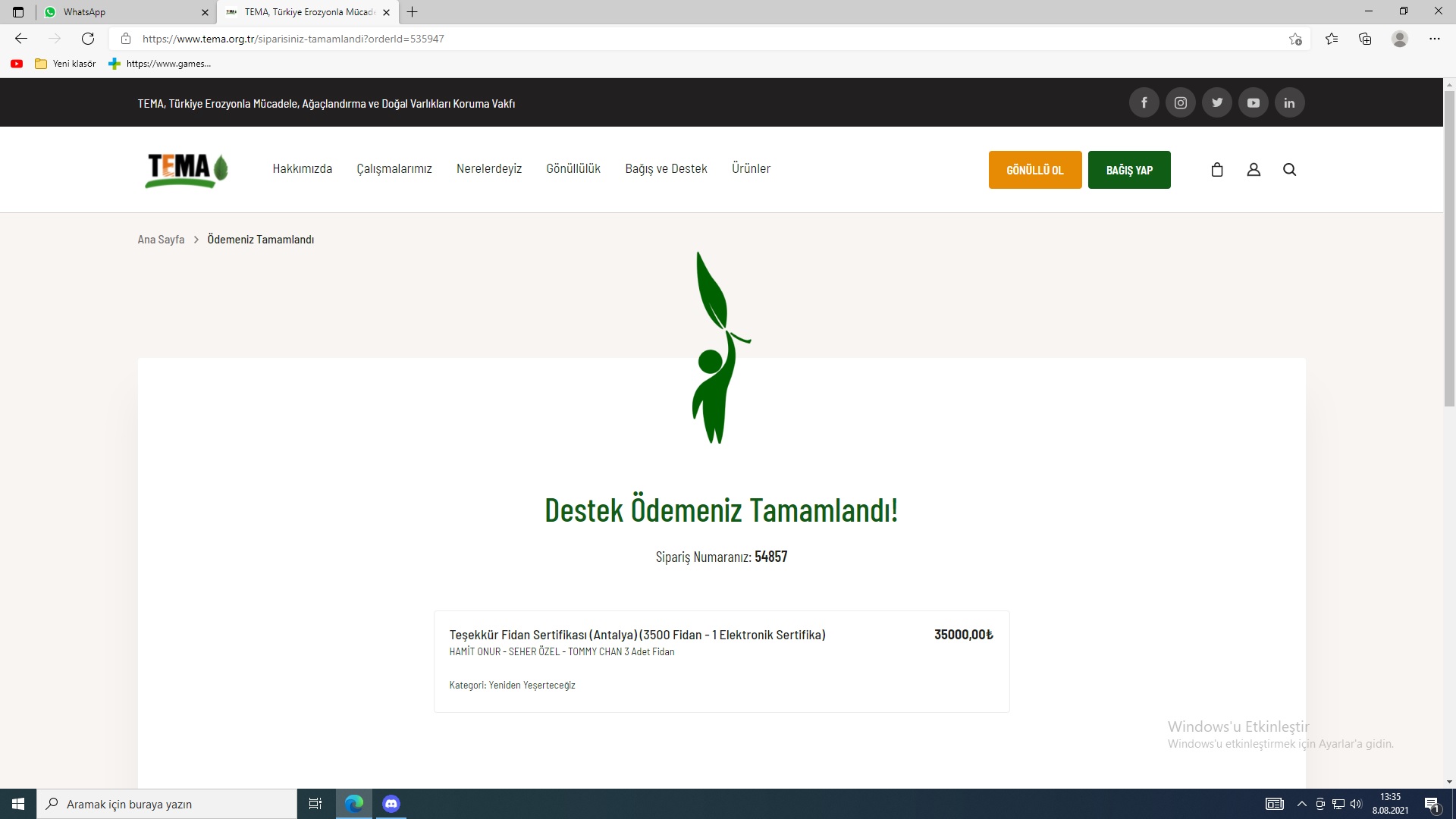The width and height of the screenshot is (1456, 819).
Task: Open the Yeni klasör bookmarks folder
Action: coord(66,64)
